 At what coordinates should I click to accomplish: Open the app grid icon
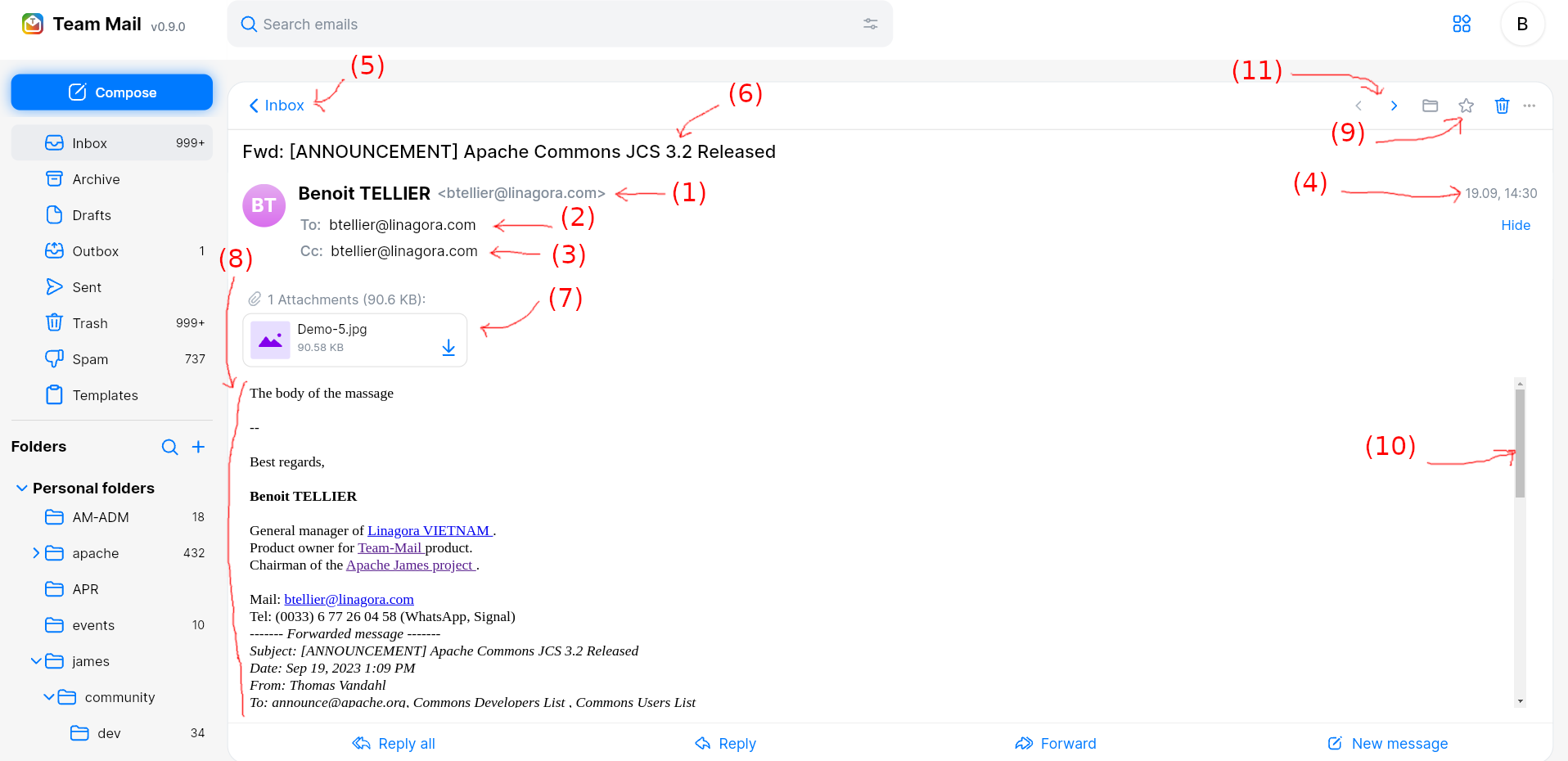[x=1462, y=24]
